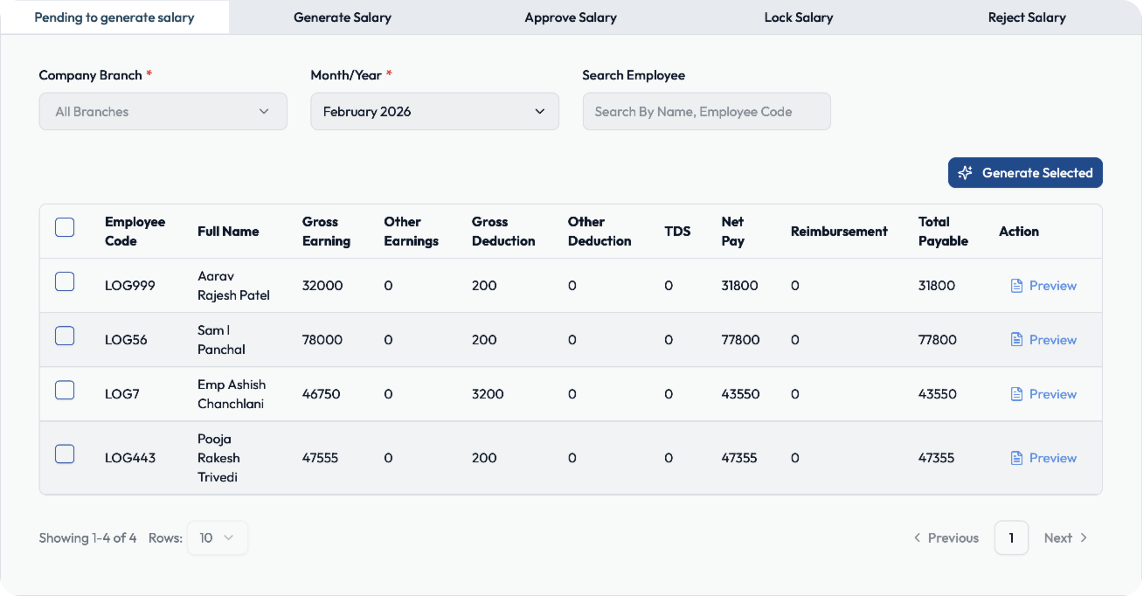Go to the Lock Salary tab
Screen dimensions: 1142x596
(798, 17)
